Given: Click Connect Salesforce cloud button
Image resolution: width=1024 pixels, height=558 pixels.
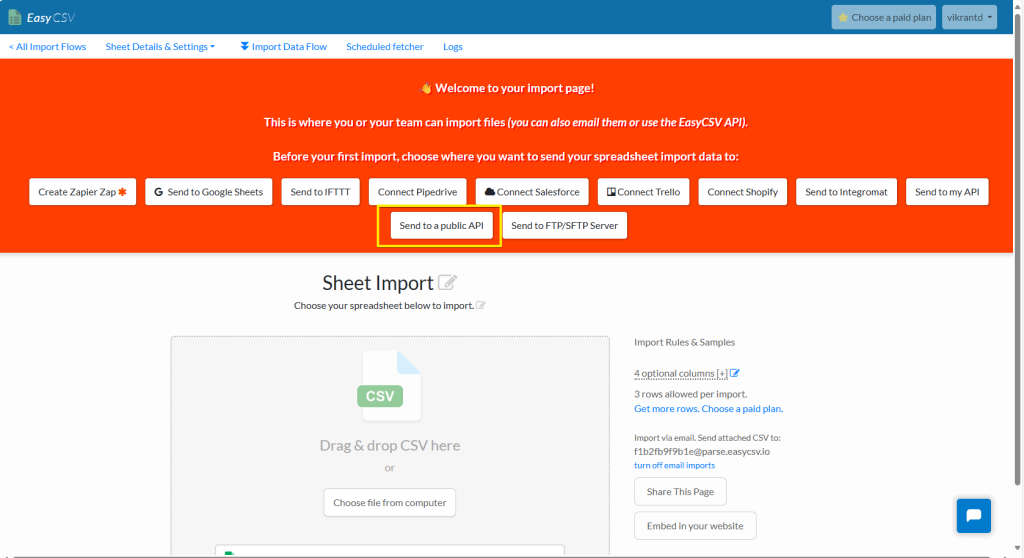Looking at the screenshot, I should point(531,192).
